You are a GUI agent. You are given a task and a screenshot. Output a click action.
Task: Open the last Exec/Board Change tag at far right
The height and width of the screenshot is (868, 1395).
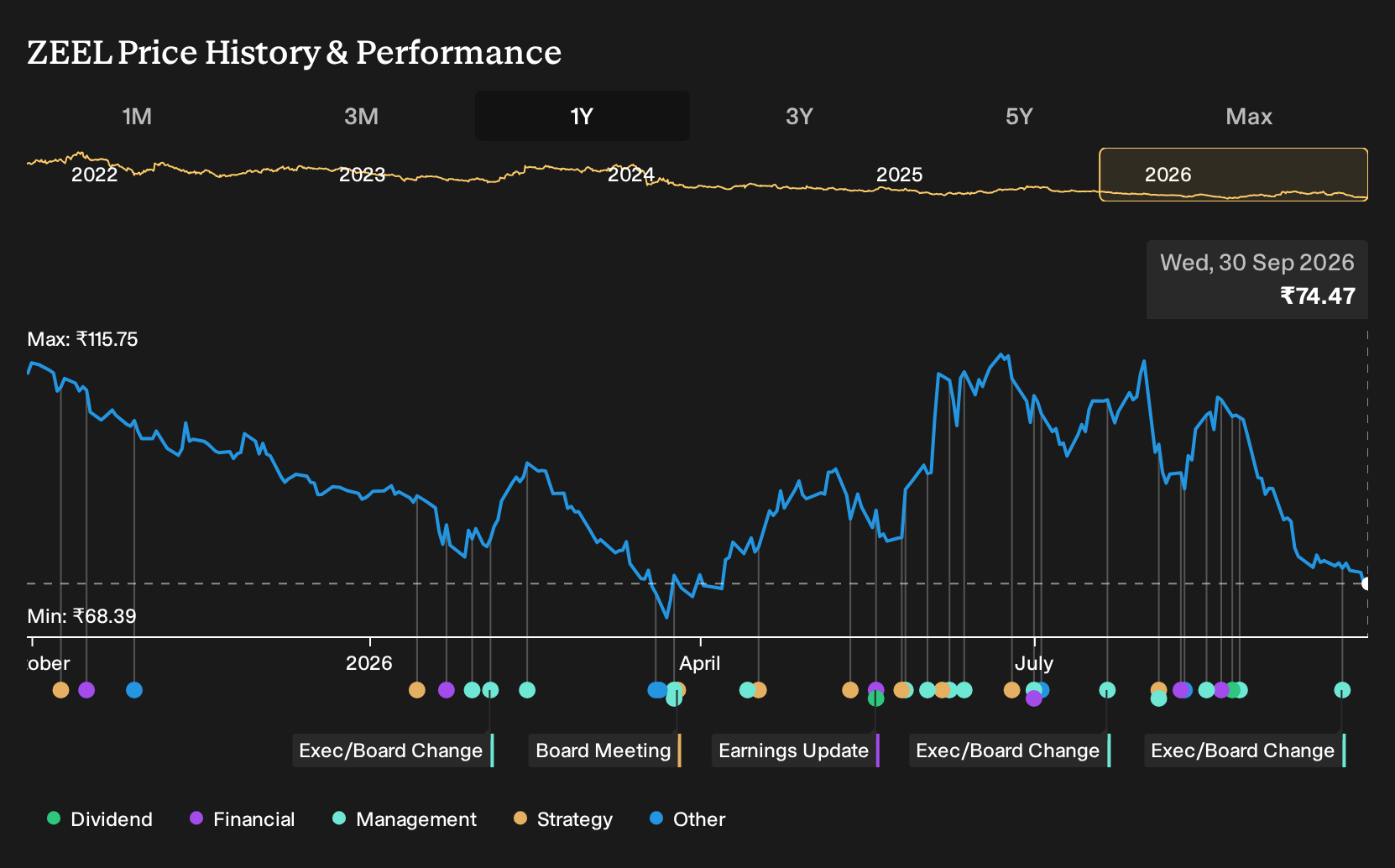tap(1245, 750)
